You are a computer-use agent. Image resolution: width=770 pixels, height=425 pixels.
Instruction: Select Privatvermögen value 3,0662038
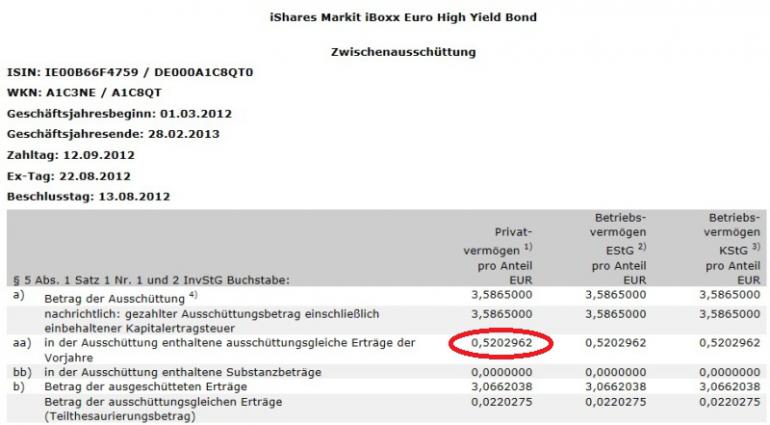coord(502,387)
